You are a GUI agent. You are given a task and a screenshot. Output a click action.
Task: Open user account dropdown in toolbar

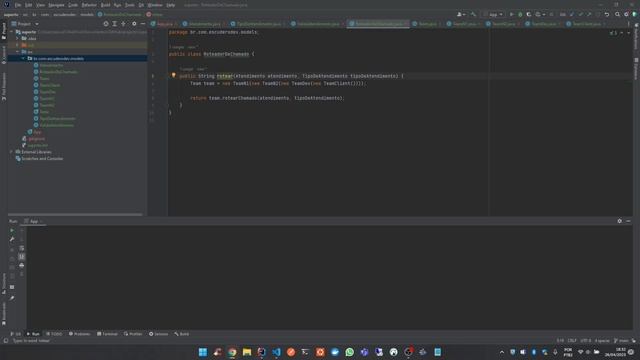[461, 14]
